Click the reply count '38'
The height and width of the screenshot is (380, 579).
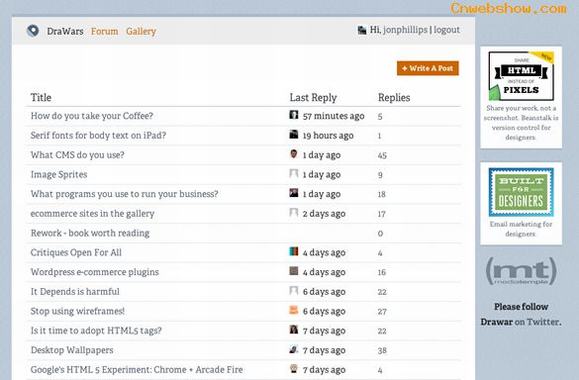(382, 350)
